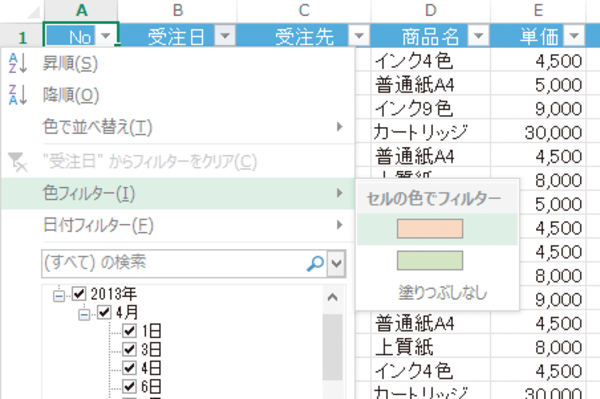Viewport: 600px width, 399px height.
Task: Choose 塗りつぶしなし filter option
Action: (443, 293)
